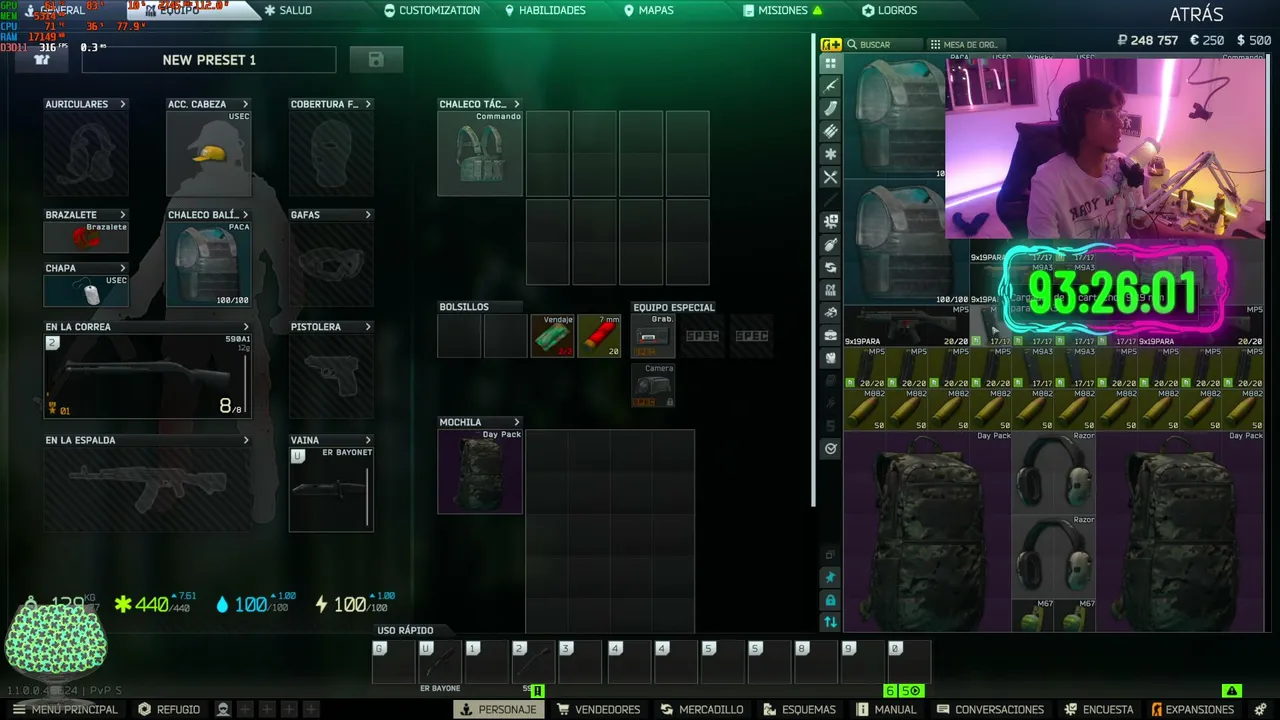This screenshot has height=720, width=1280.
Task: Toggle the stash pin icon
Action: point(830,577)
